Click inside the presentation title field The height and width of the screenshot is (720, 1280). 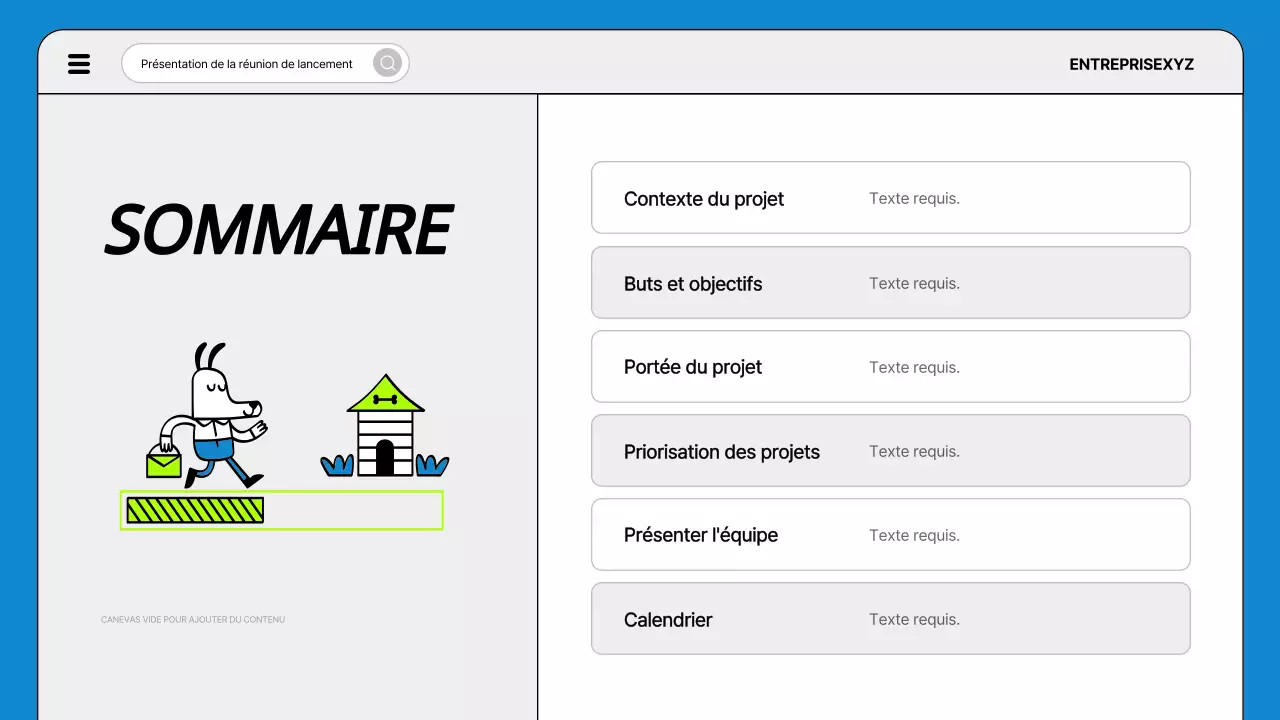[246, 63]
